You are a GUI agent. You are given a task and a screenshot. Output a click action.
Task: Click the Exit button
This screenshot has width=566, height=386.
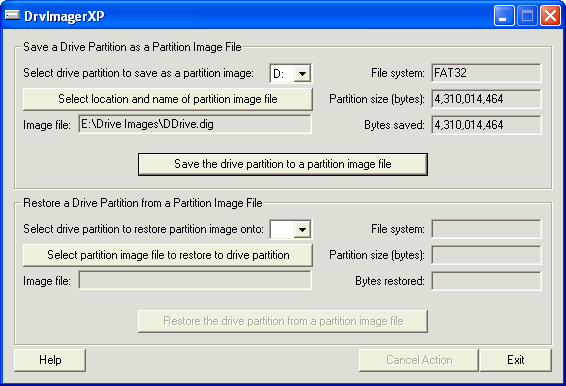515,360
